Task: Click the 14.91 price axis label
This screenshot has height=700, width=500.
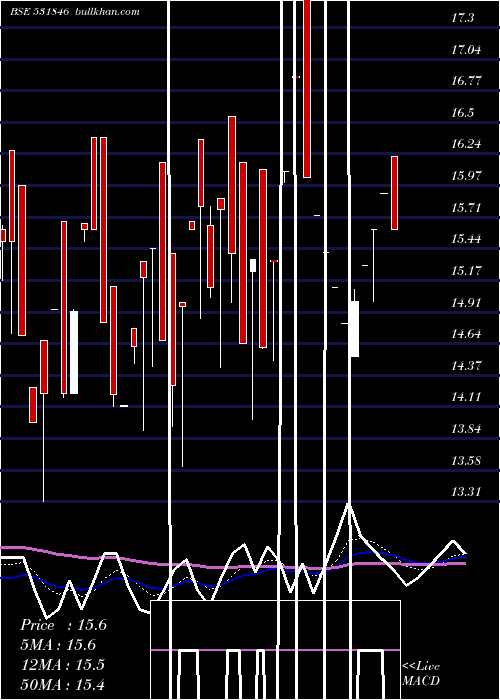Action: 466,303
